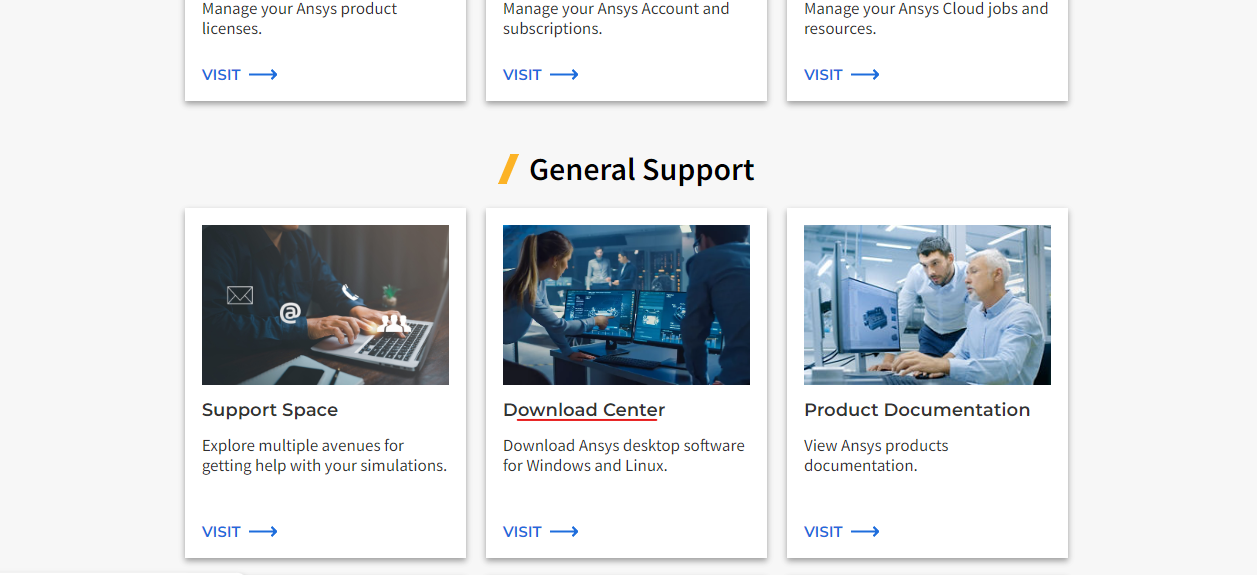Click the arrow icon in the Download Center card

point(564,532)
